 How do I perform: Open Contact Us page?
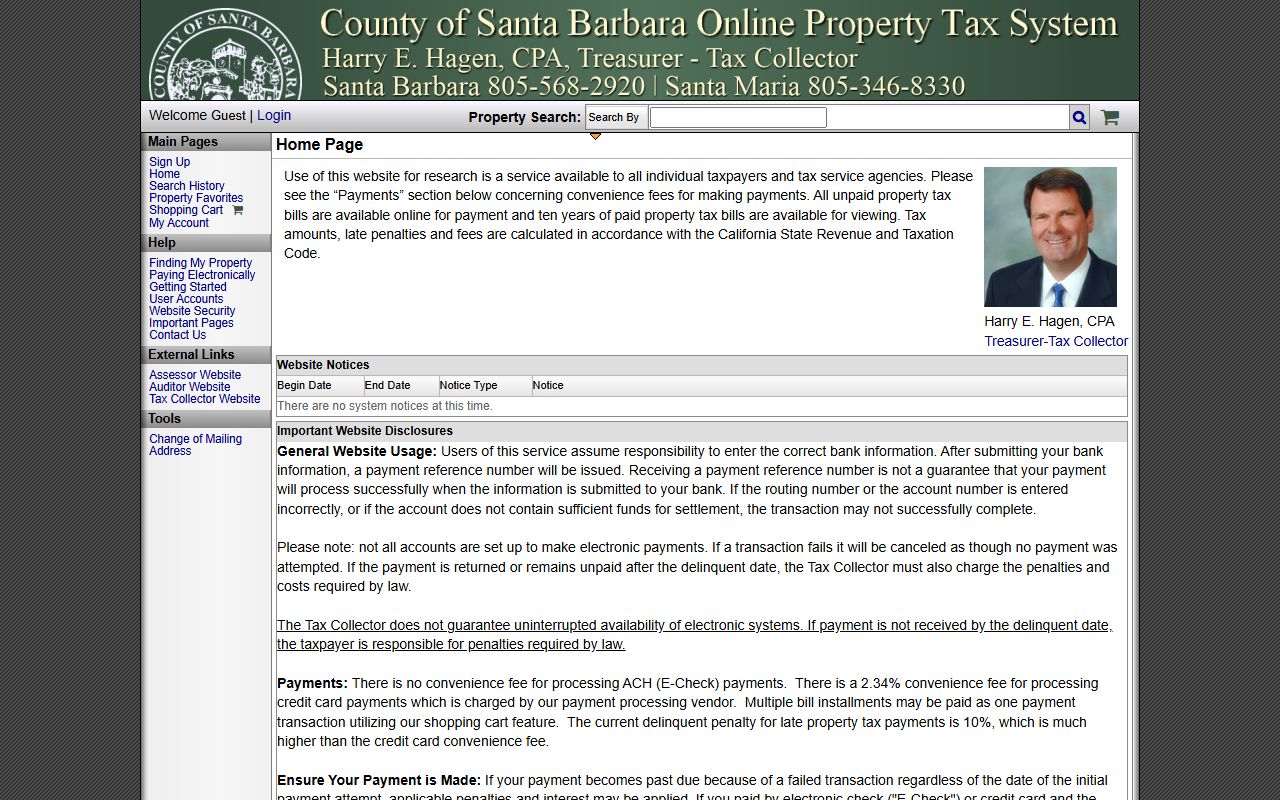178,335
